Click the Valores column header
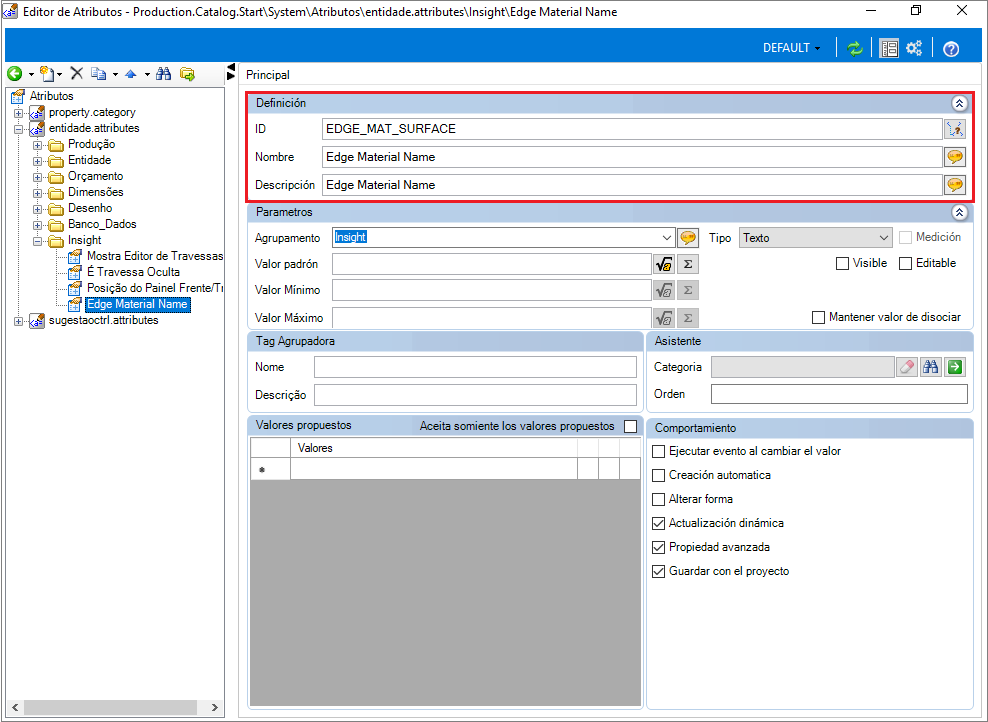 tap(434, 448)
